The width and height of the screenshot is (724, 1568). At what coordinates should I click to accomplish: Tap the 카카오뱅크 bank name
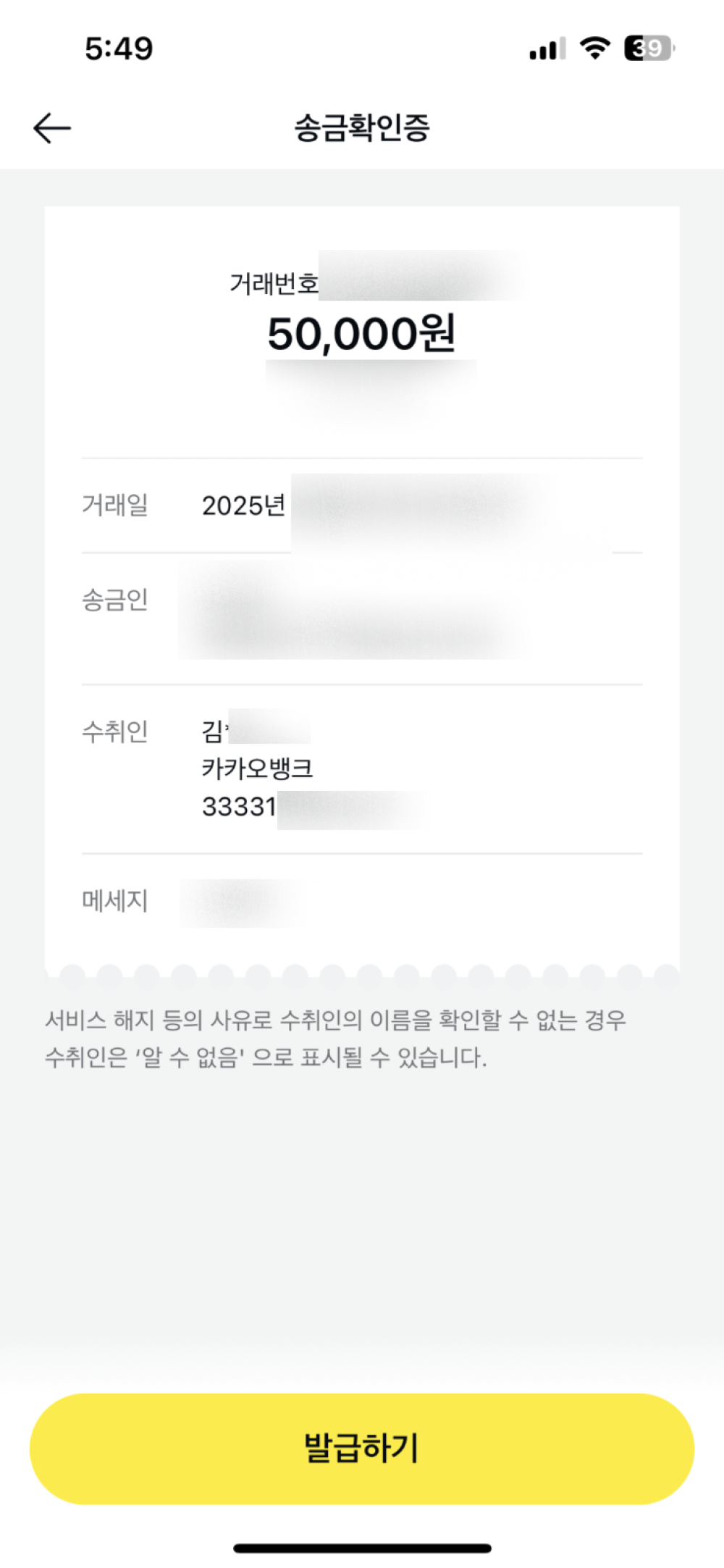[257, 768]
